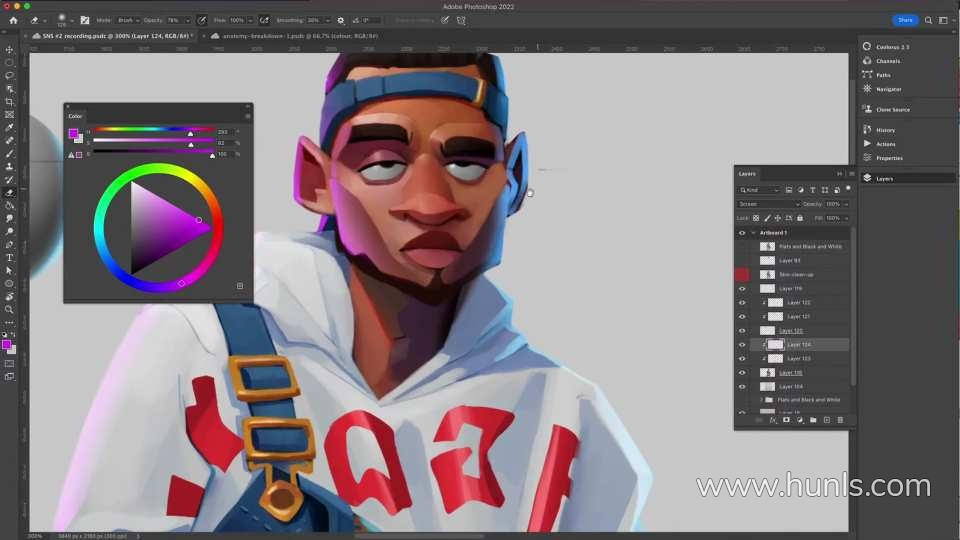
Task: Open brush settings panel icon
Action: click(x=85, y=20)
